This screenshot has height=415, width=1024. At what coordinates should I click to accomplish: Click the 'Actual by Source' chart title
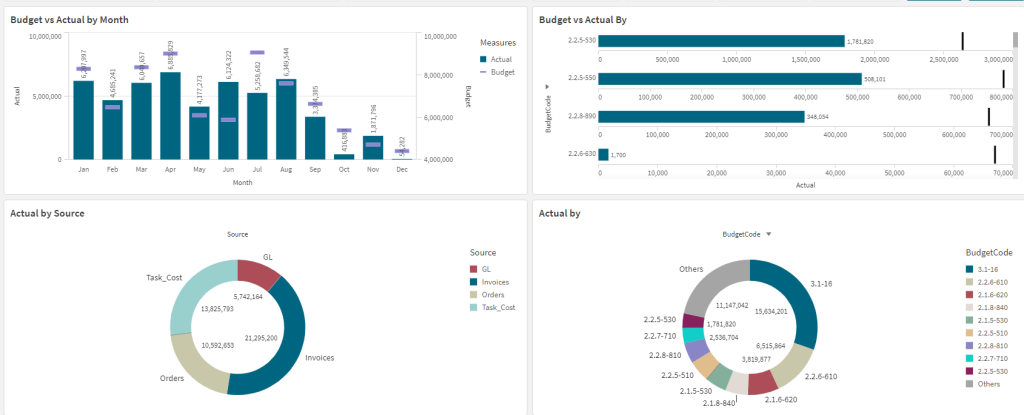tap(47, 213)
